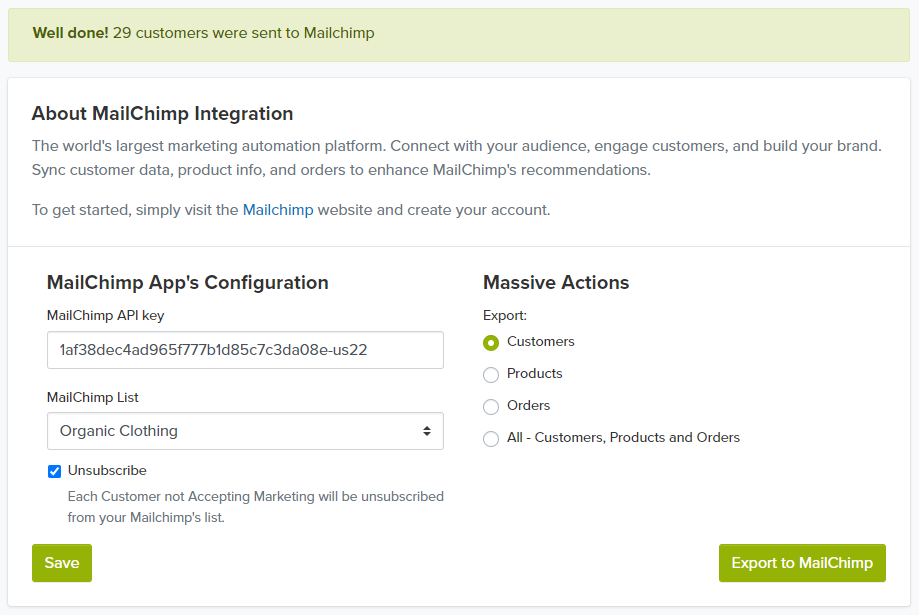
Task: Click 'All - Customers, Products and Orders' label text
Action: [x=623, y=437]
